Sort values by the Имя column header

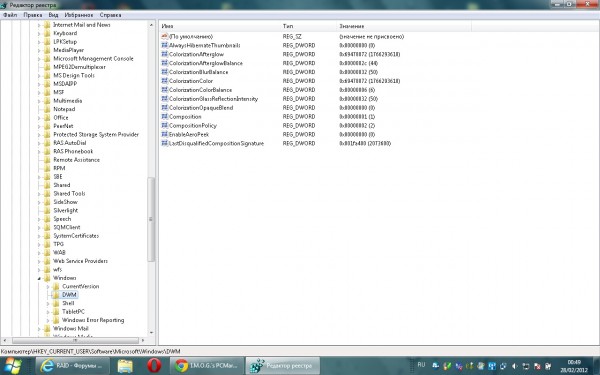click(x=220, y=26)
